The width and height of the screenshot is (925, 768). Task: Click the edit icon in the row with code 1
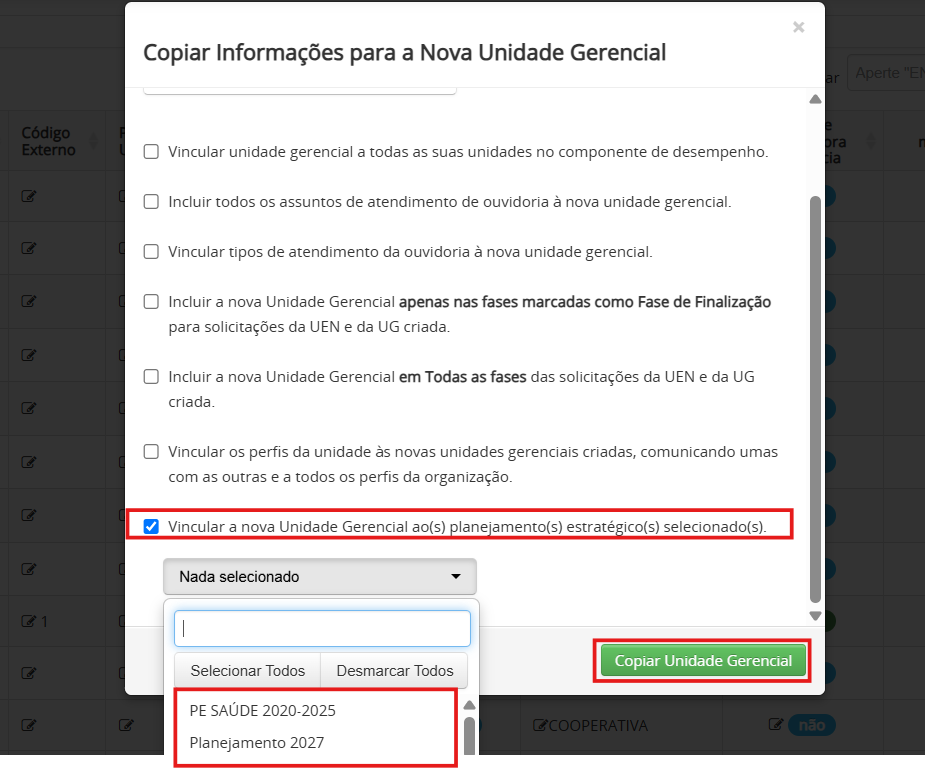coord(28,621)
